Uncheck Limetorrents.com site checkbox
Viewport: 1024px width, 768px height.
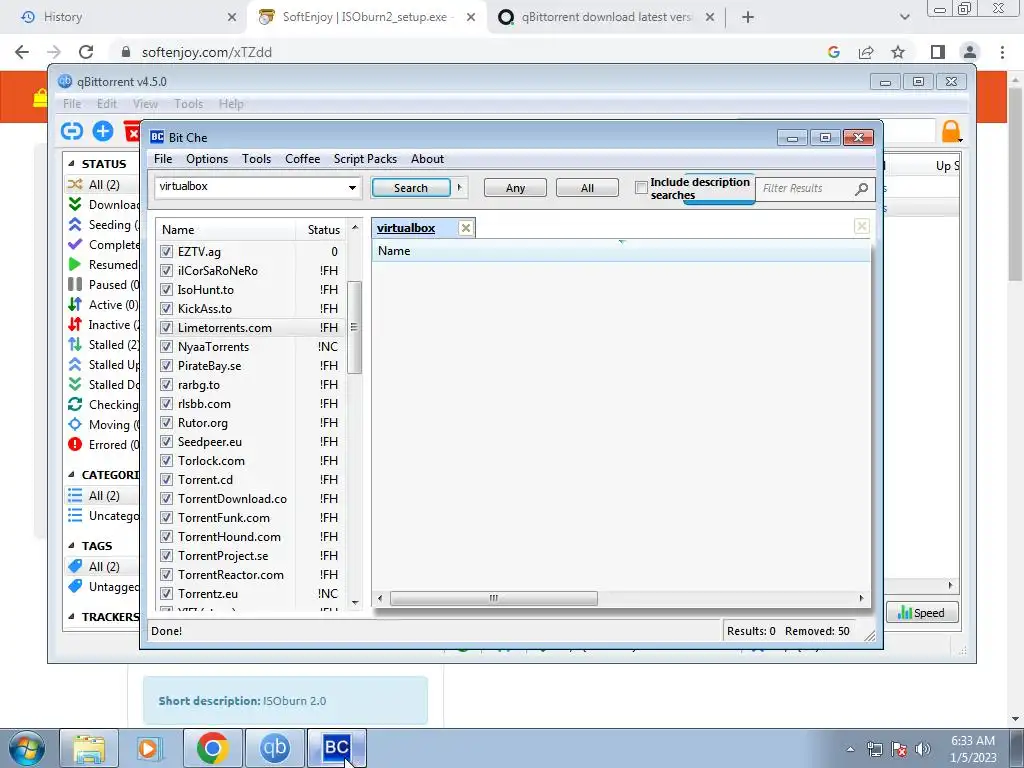[167, 327]
